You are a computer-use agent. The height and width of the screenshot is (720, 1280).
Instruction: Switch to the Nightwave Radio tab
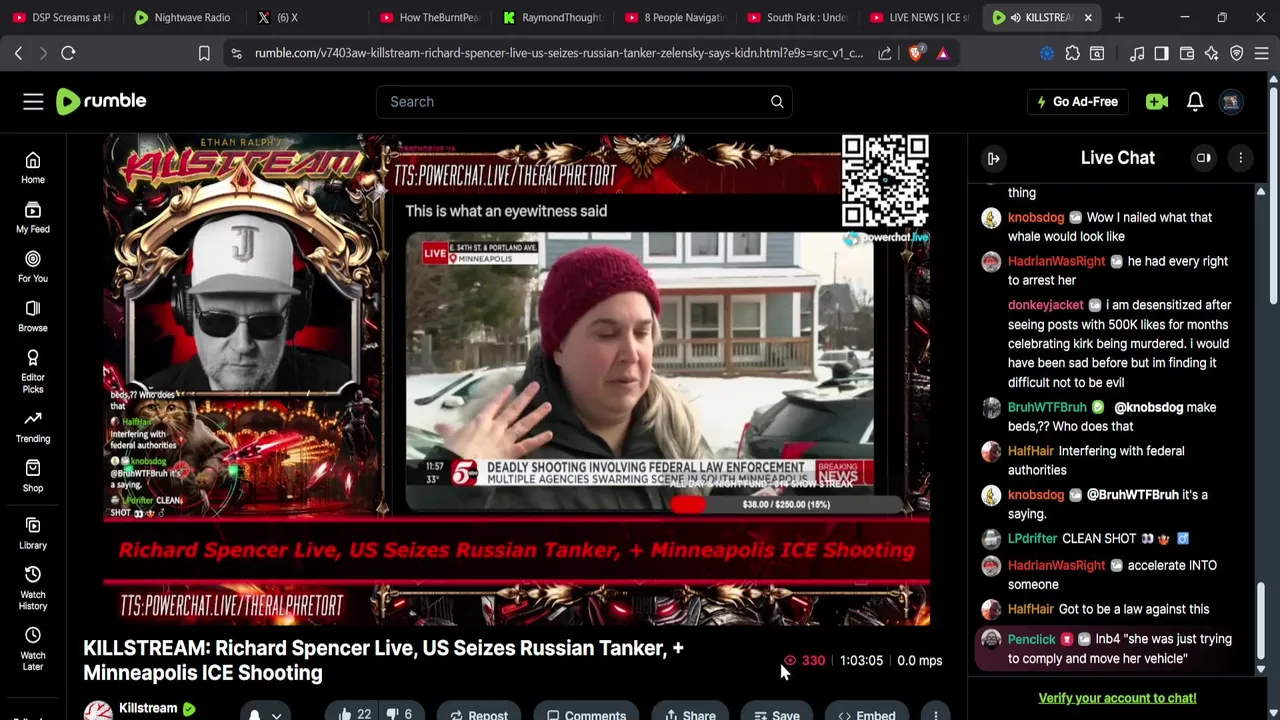tap(183, 17)
